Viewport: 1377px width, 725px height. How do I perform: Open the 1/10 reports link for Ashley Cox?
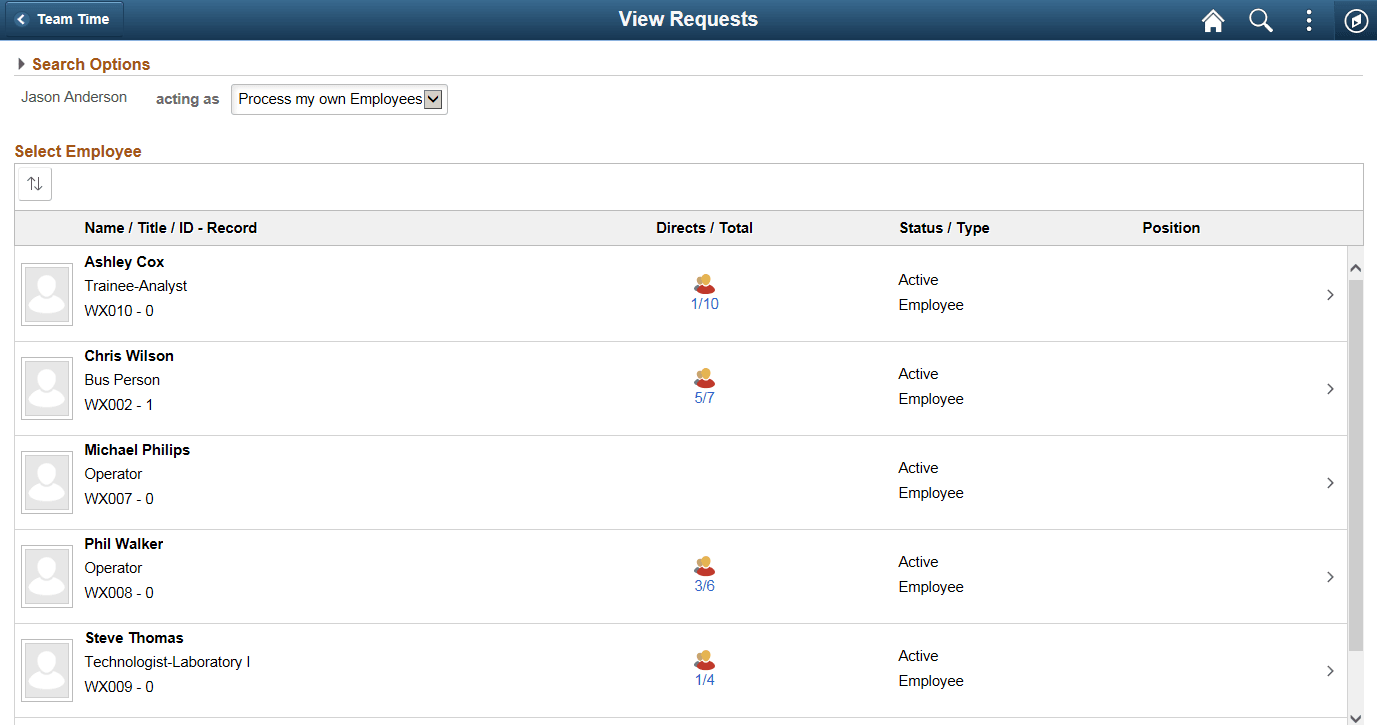click(x=705, y=303)
